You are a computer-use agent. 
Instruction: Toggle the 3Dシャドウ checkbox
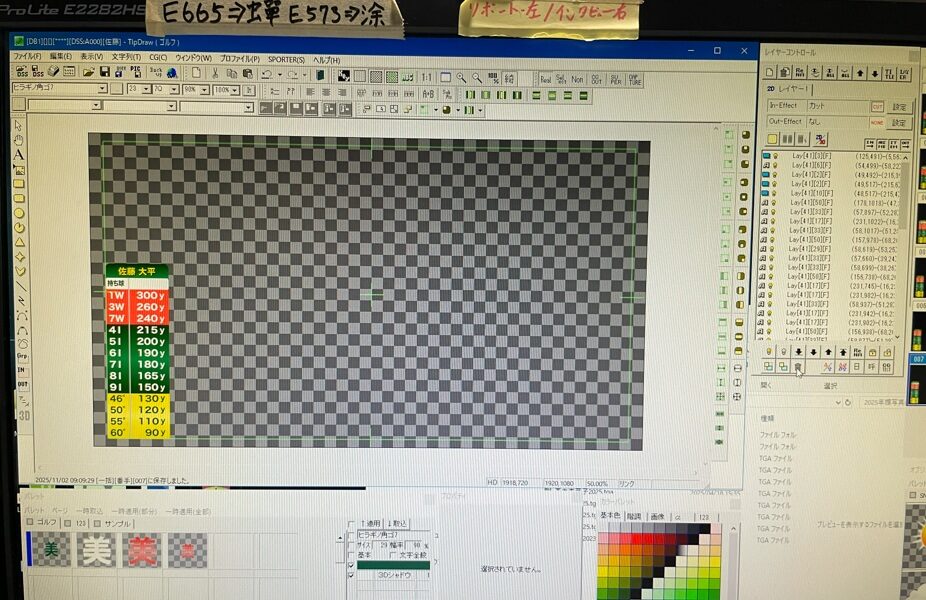click(x=351, y=575)
